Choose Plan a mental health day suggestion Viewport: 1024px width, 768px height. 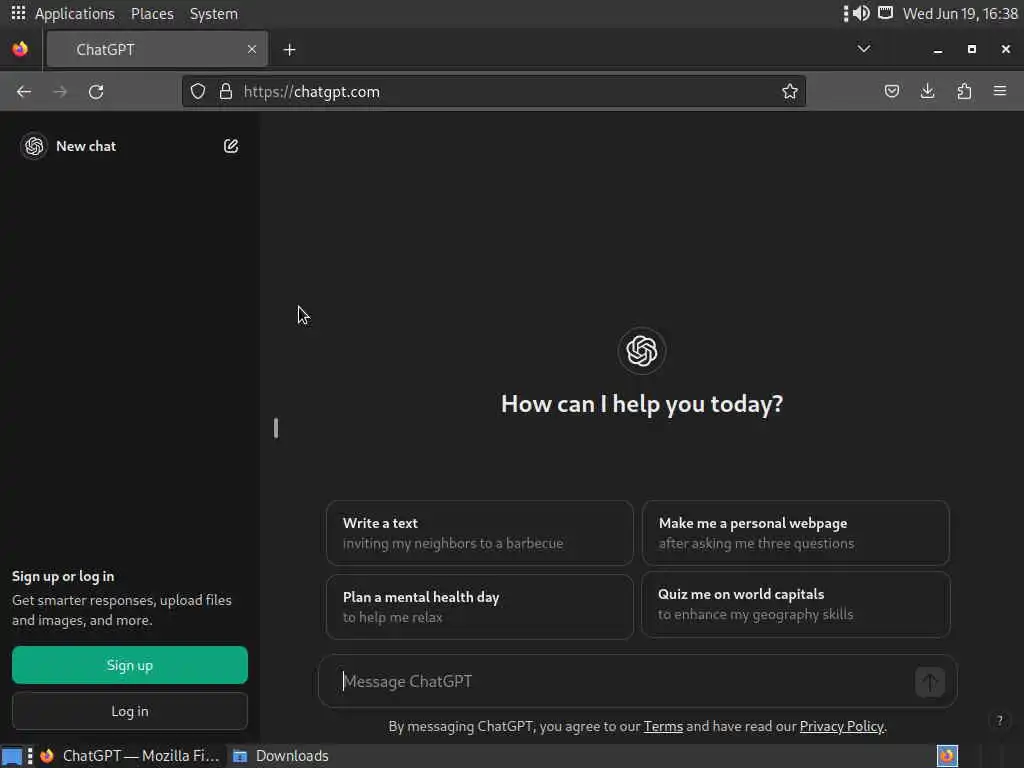[x=479, y=607]
